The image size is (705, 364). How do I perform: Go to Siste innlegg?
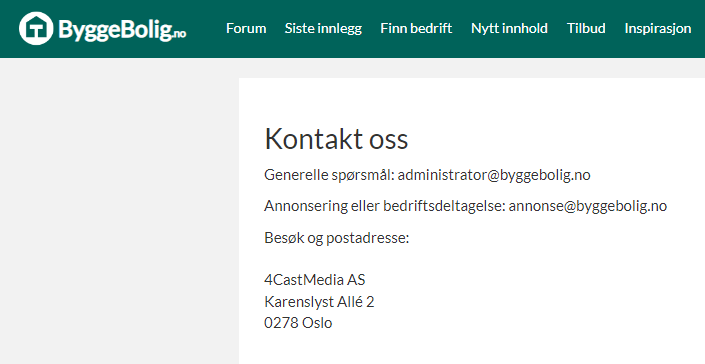coord(323,28)
